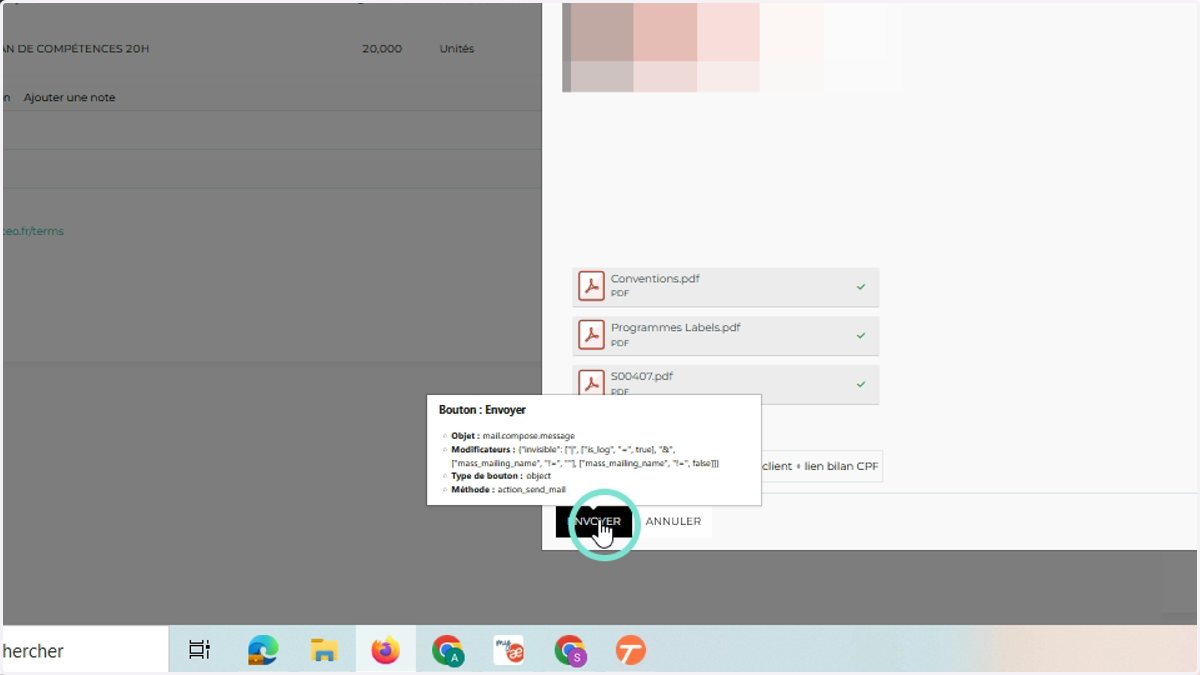The width and height of the screenshot is (1200, 675).
Task: Click the 'Méthode : action_send_mail' tooltip line
Action: [508, 489]
